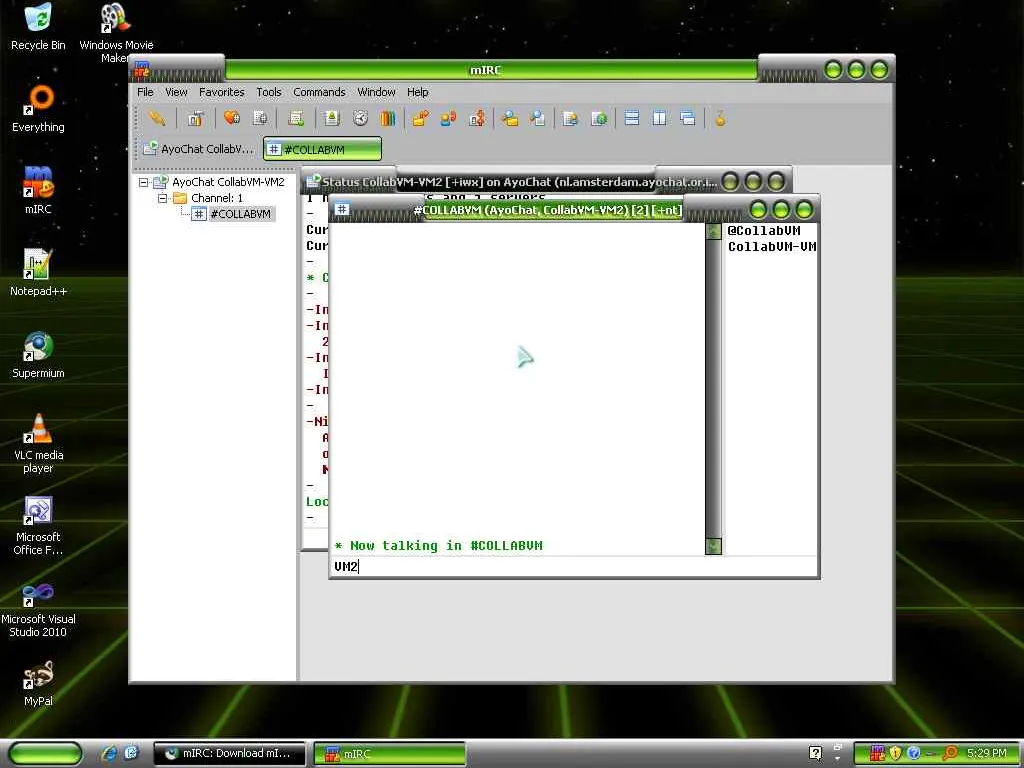Click the Tile Horizontal windows toolbar icon
This screenshot has height=768, width=1024.
coord(632,118)
